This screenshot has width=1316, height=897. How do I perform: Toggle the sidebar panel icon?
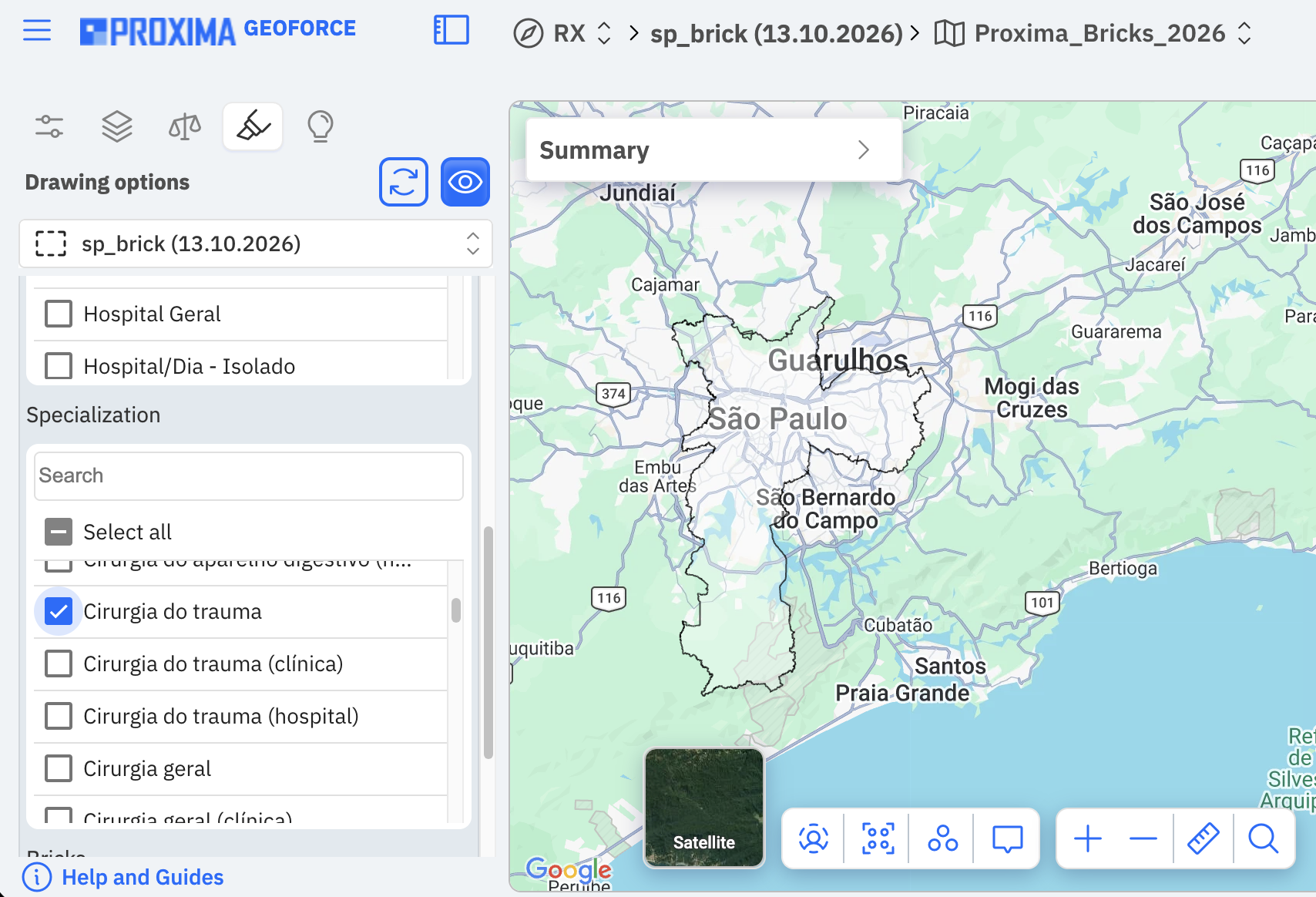(x=452, y=31)
